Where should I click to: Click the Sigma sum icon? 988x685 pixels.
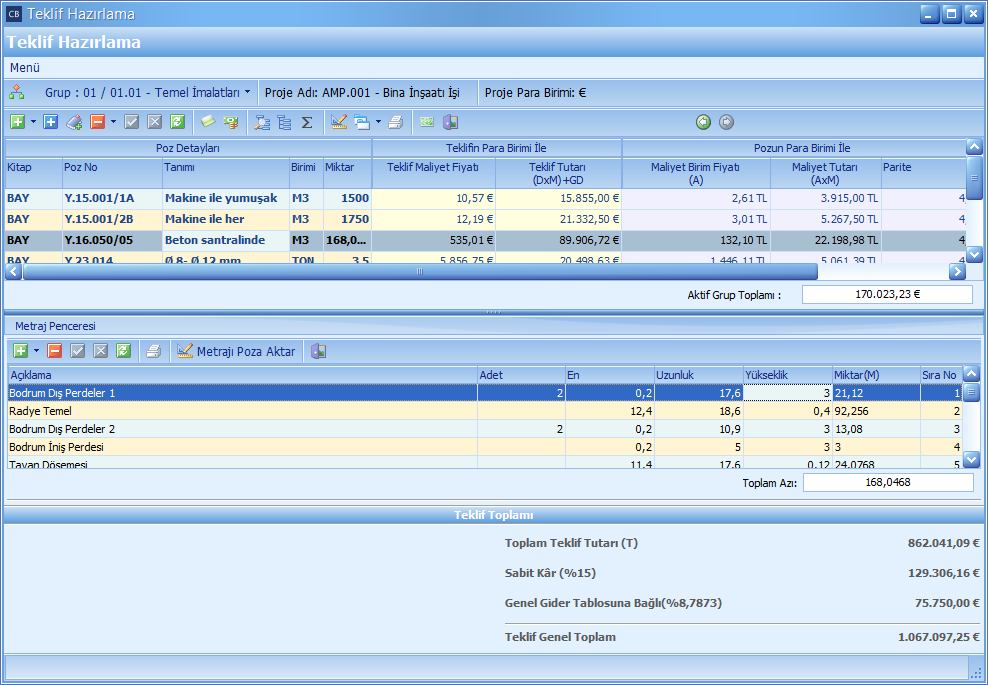point(307,122)
